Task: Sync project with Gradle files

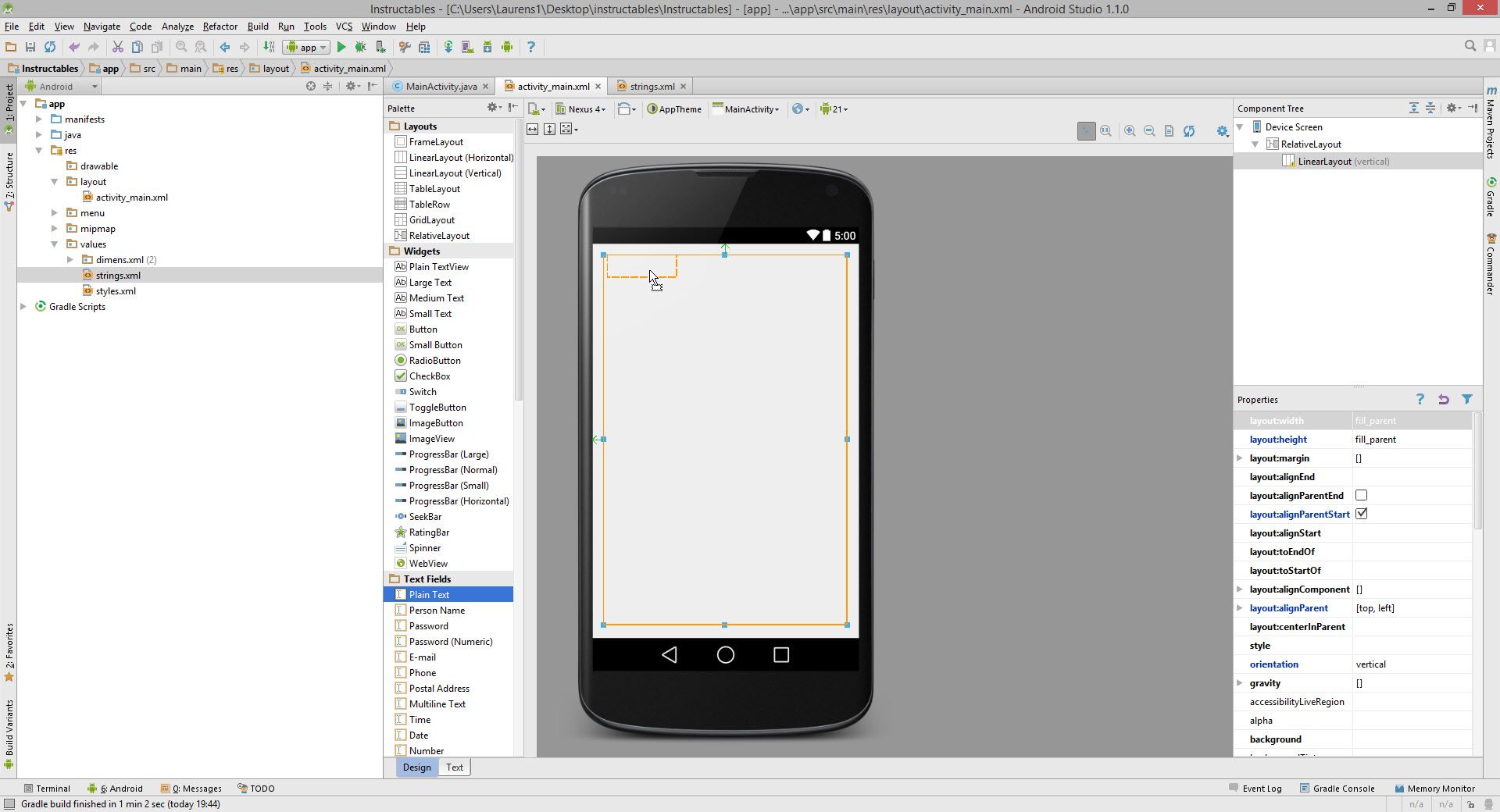Action: 448,47
